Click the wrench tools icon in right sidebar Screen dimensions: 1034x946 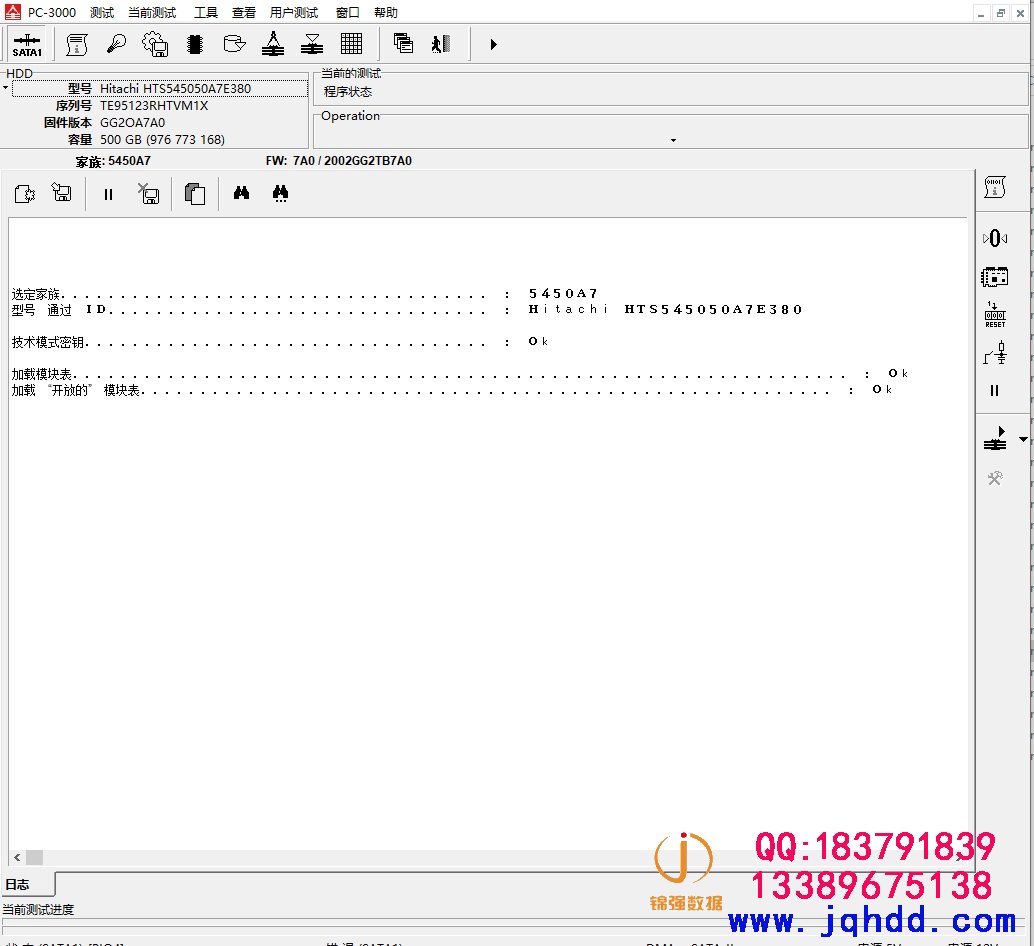994,478
